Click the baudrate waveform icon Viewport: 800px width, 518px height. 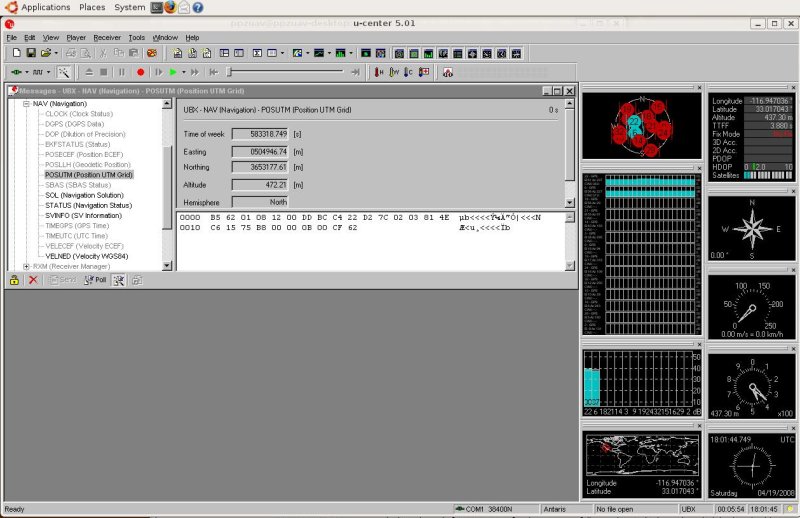click(38, 72)
